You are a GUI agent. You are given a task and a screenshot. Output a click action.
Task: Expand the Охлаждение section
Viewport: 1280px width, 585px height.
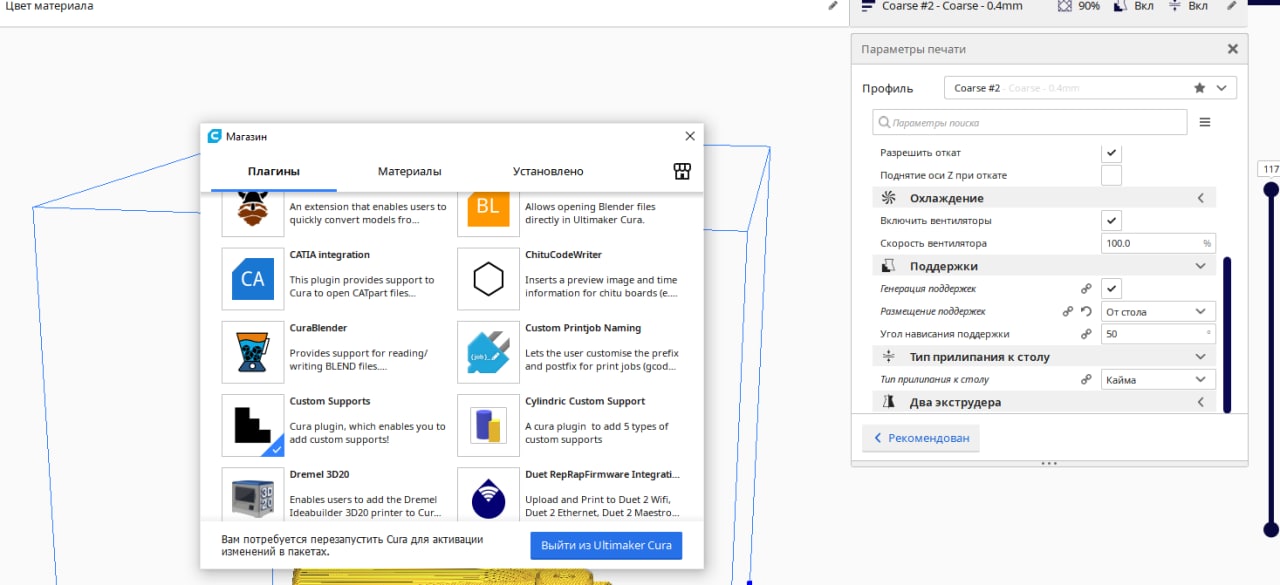[1044, 198]
